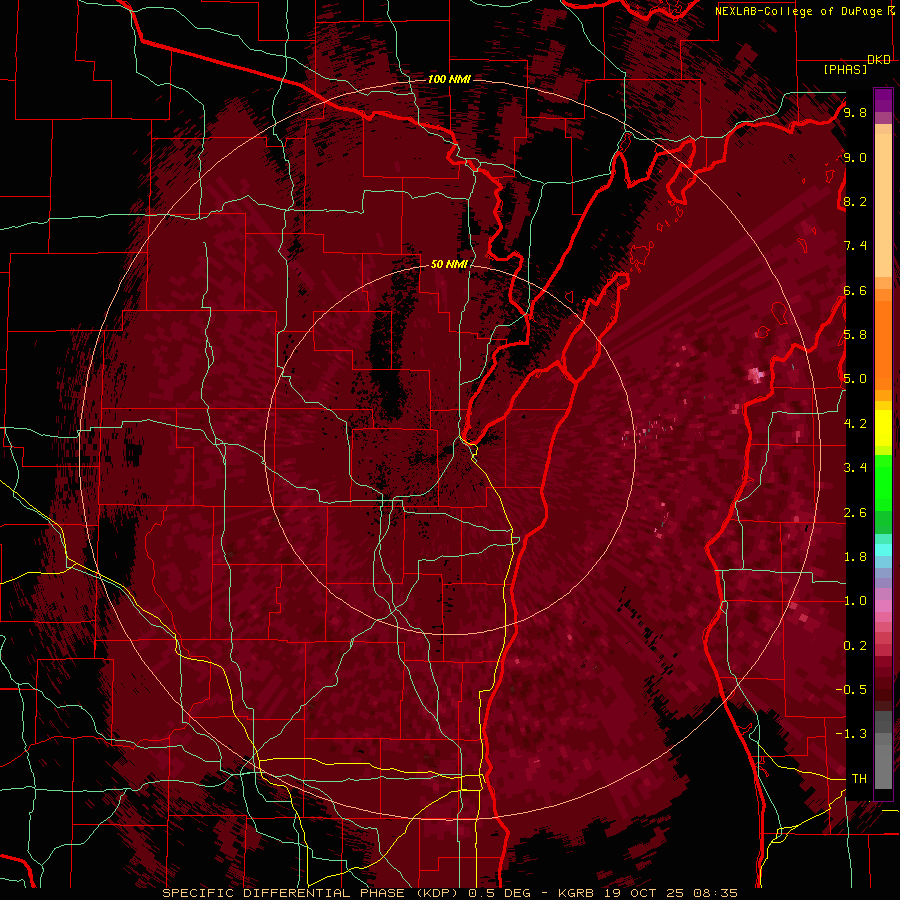Click the yellow color scale segment
The image size is (900, 900).
click(883, 428)
